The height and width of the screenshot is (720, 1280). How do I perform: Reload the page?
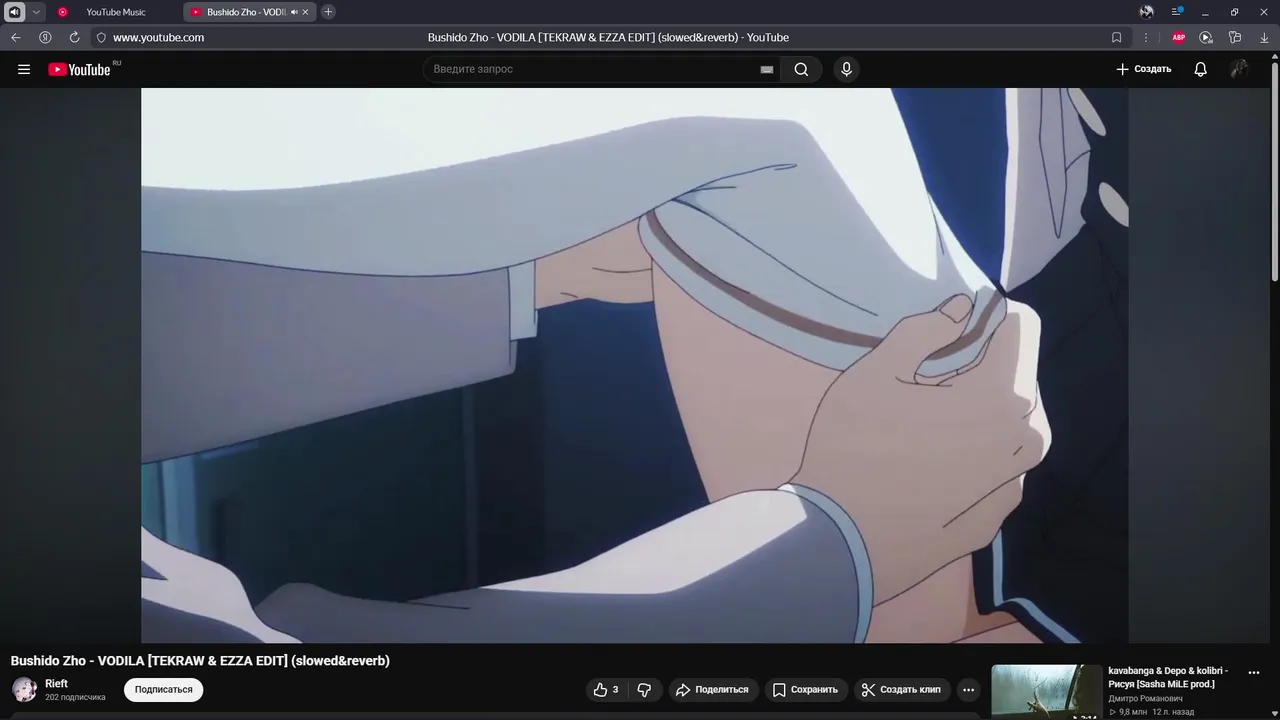[74, 37]
